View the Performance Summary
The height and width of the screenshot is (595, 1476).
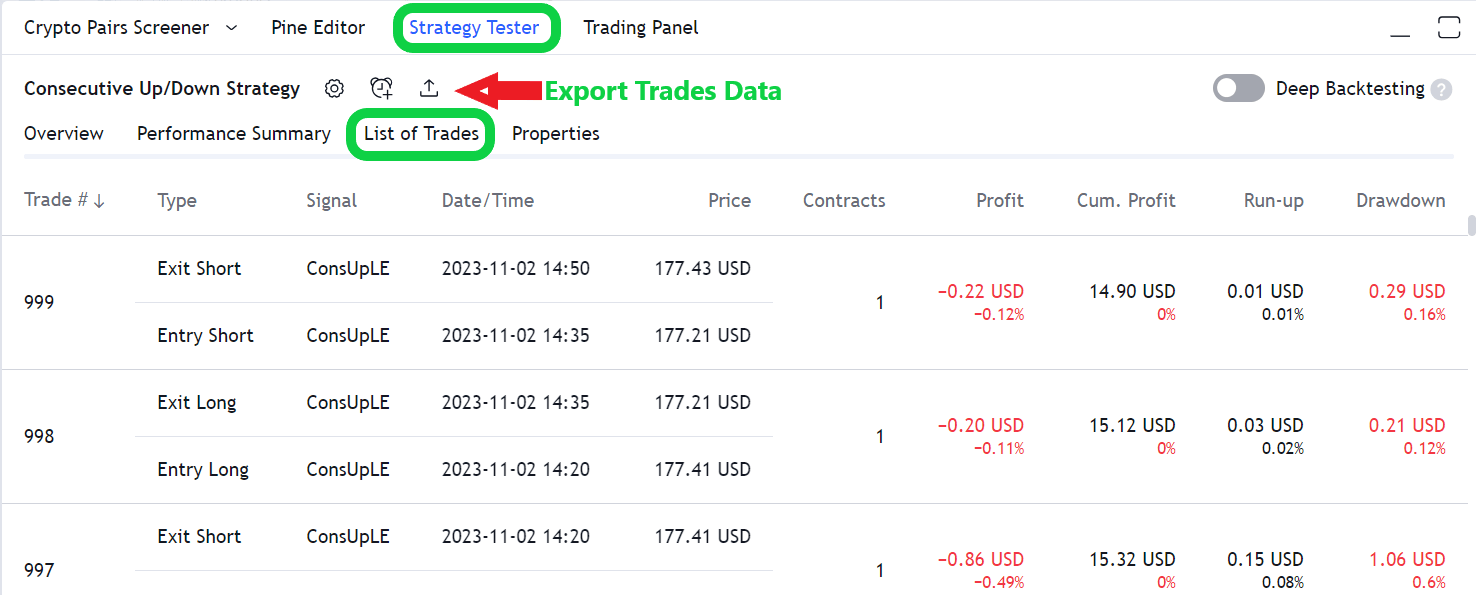(x=233, y=133)
